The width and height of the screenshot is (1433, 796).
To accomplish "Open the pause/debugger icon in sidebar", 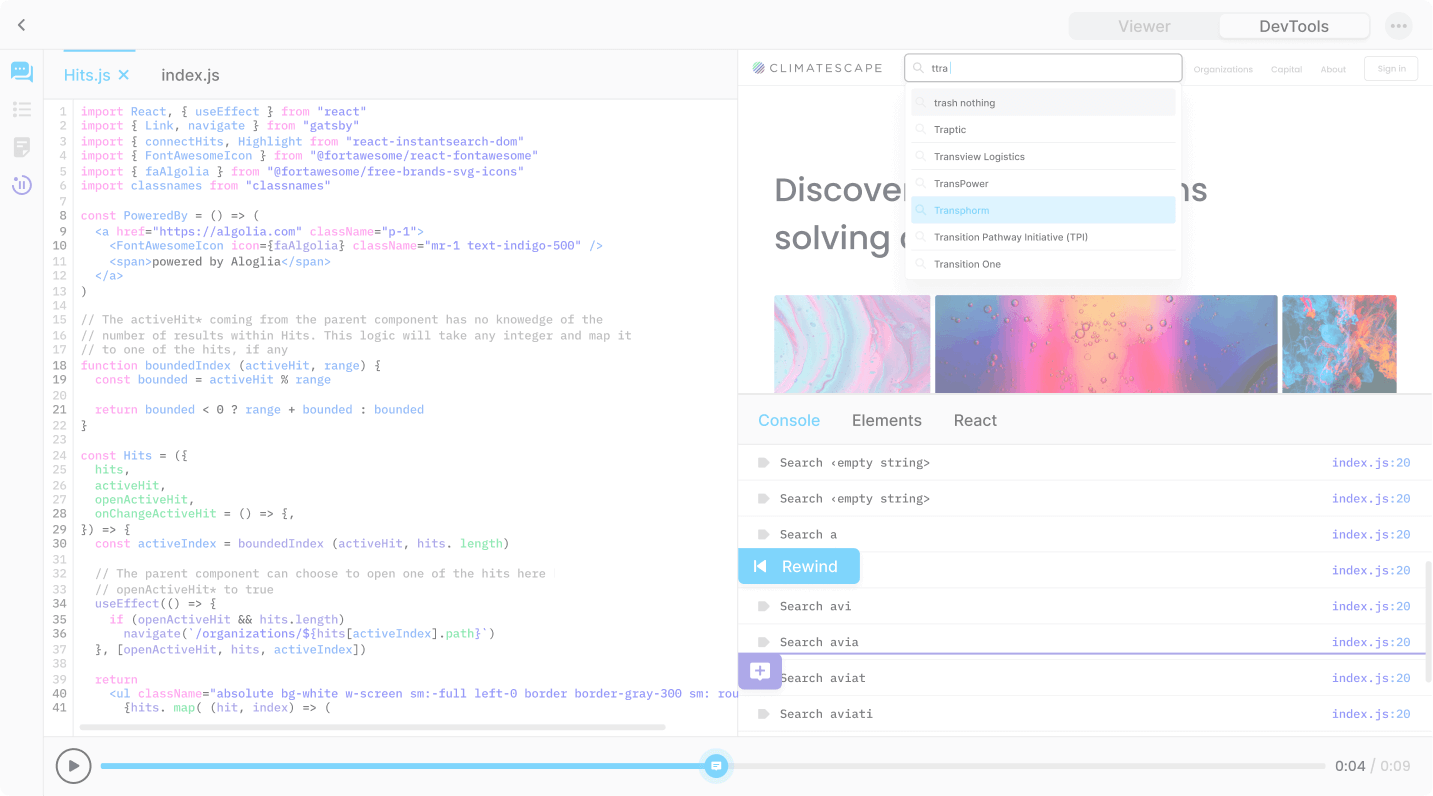I will 22,184.
